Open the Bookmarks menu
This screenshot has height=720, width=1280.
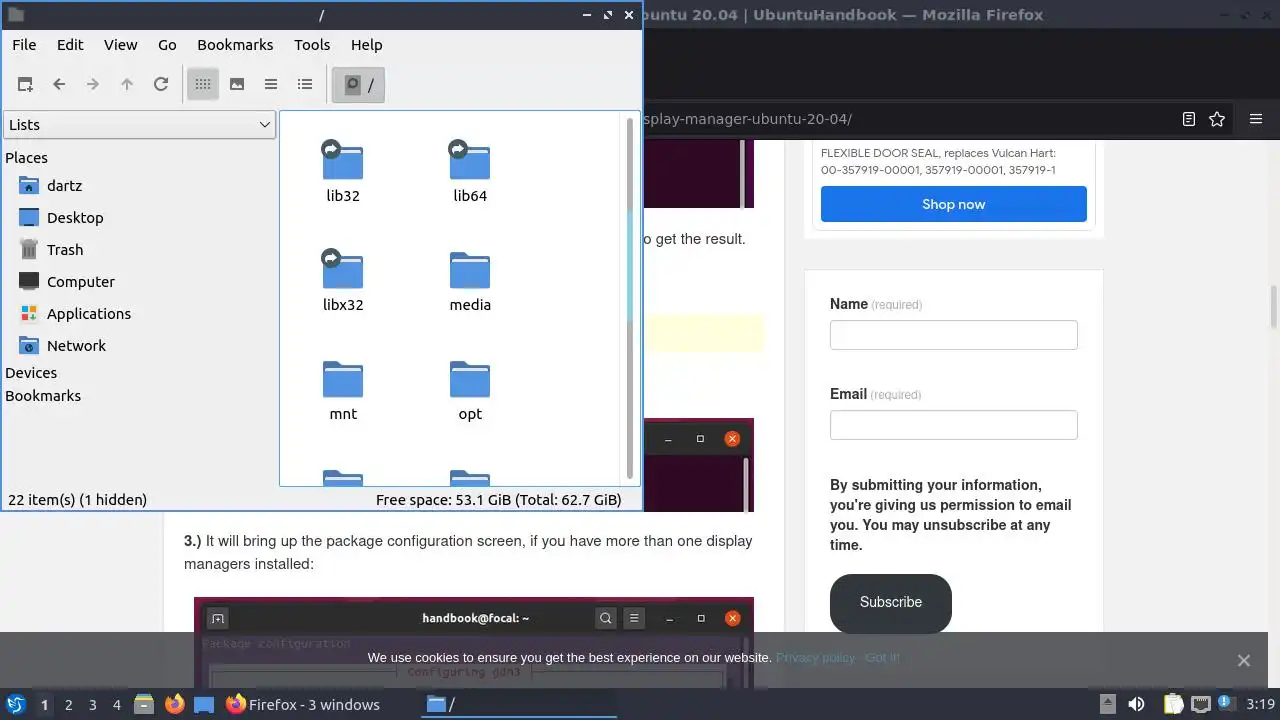(x=235, y=45)
